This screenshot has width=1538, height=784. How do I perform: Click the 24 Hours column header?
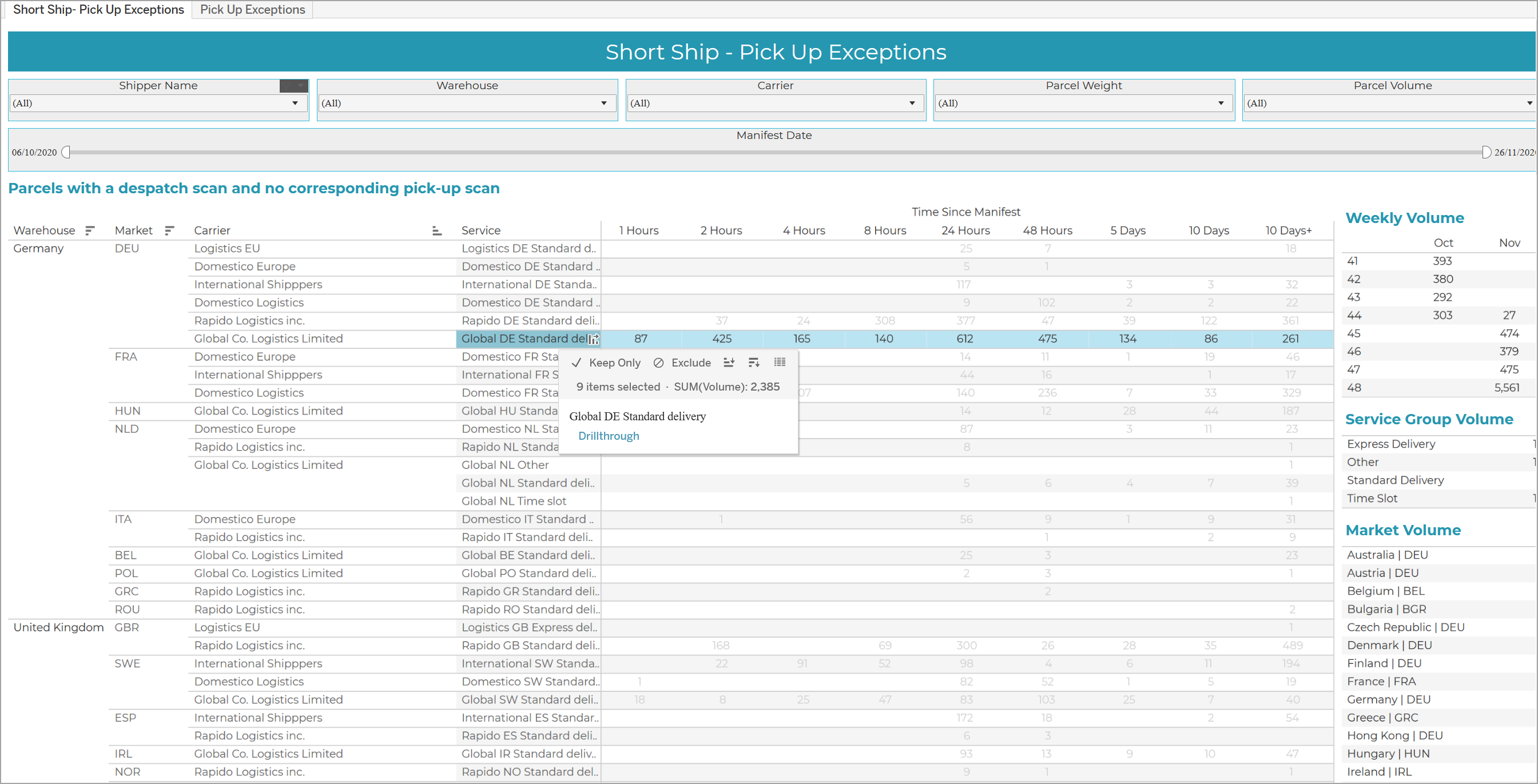pyautogui.click(x=965, y=230)
